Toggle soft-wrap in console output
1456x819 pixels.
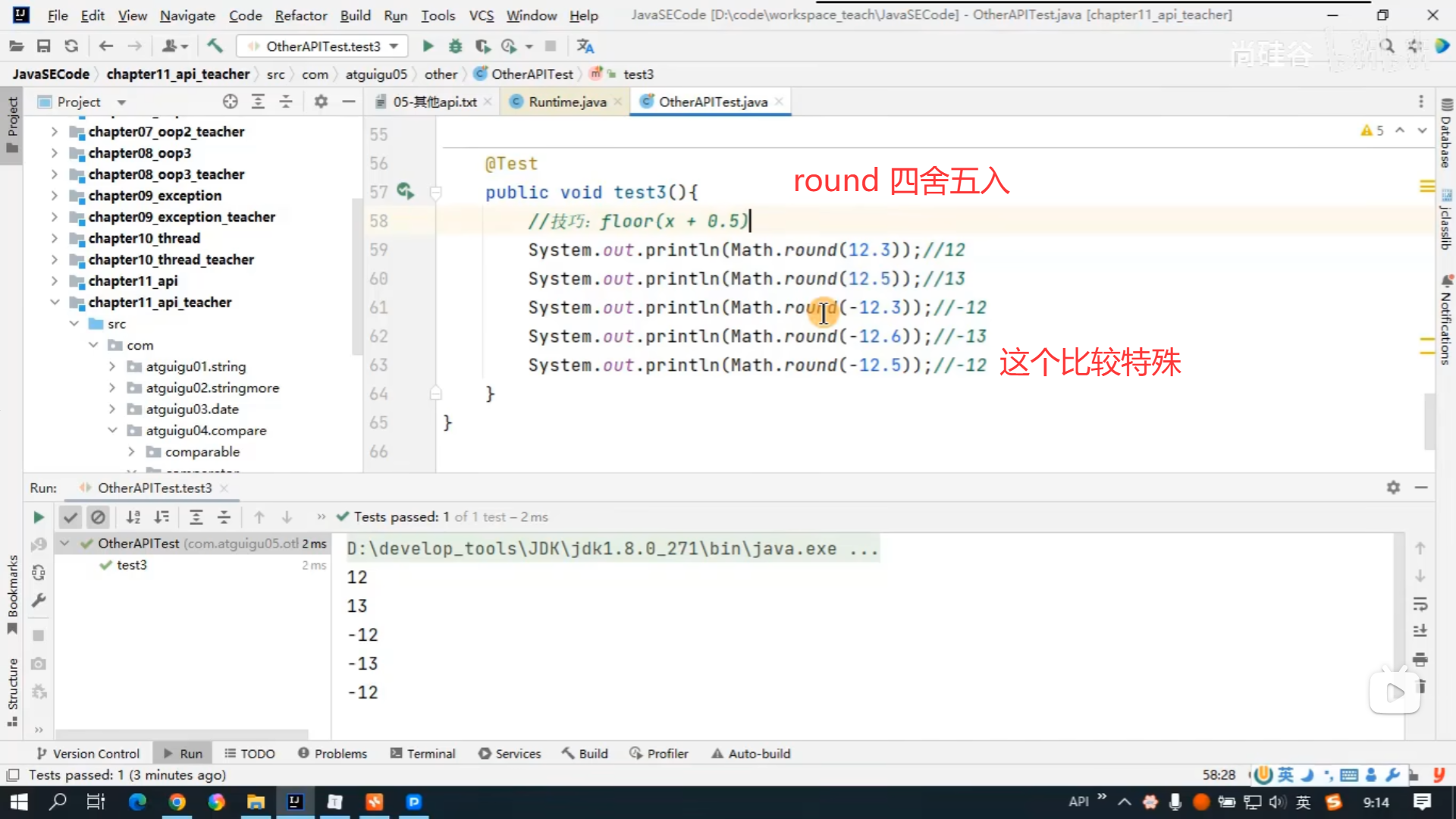(1420, 604)
